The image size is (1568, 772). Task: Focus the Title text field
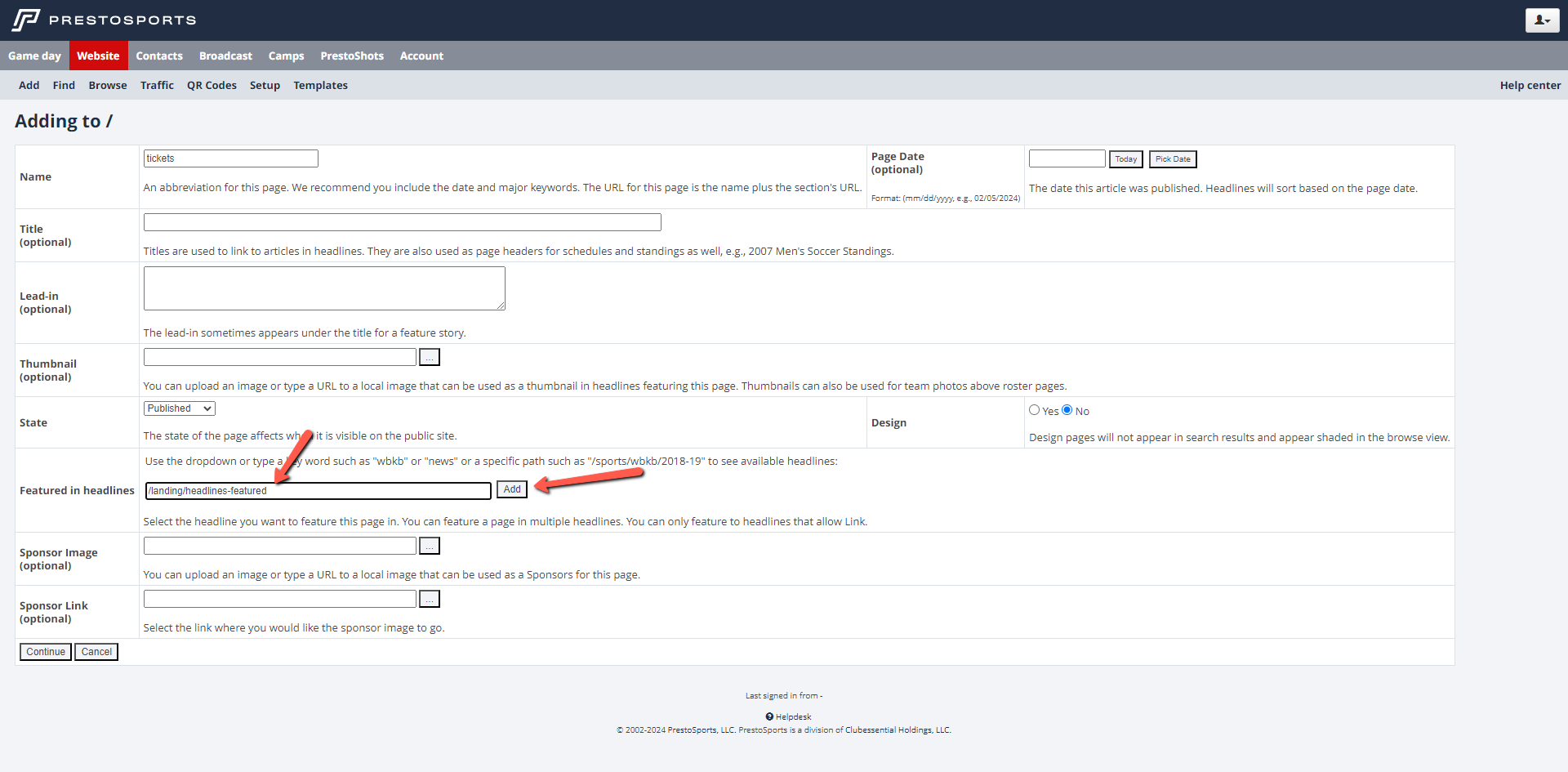402,222
